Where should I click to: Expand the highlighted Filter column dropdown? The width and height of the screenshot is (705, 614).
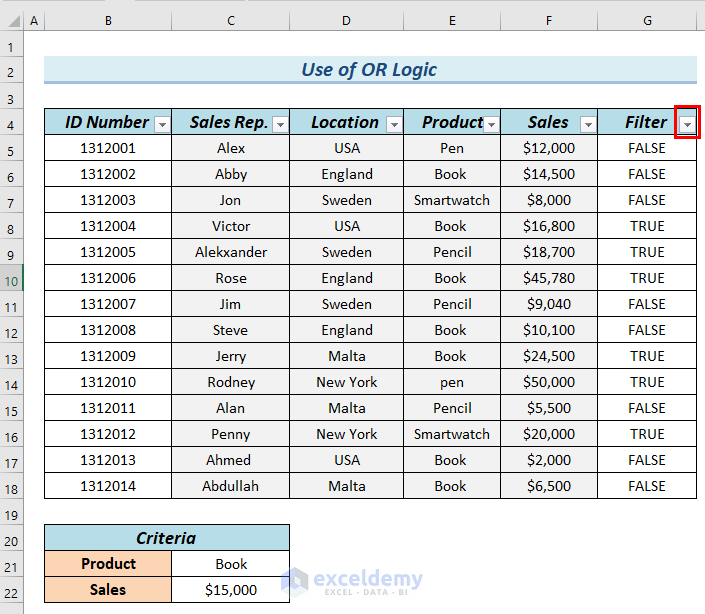click(x=687, y=124)
